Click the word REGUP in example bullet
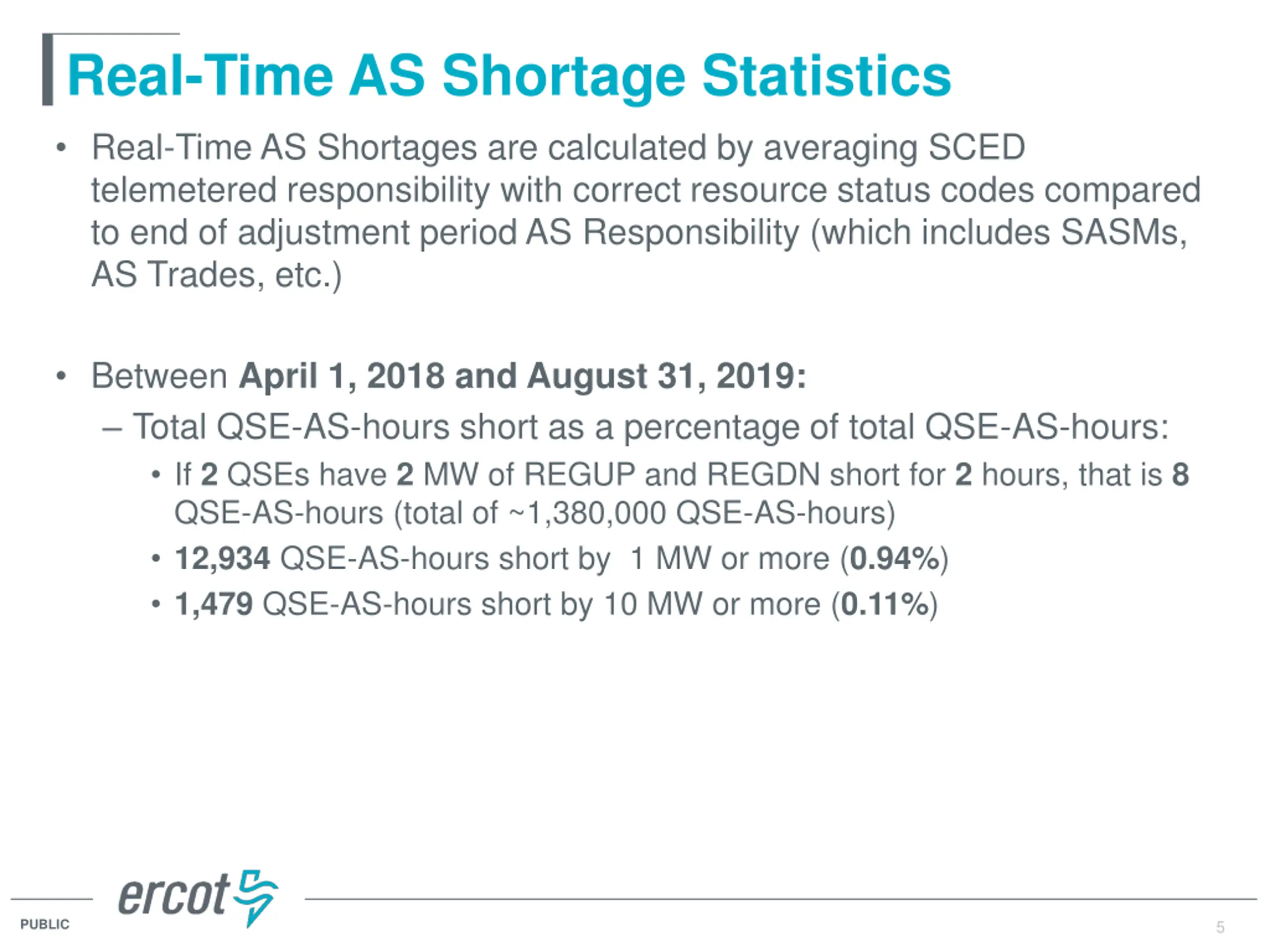This screenshot has height=952, width=1270. 579,475
